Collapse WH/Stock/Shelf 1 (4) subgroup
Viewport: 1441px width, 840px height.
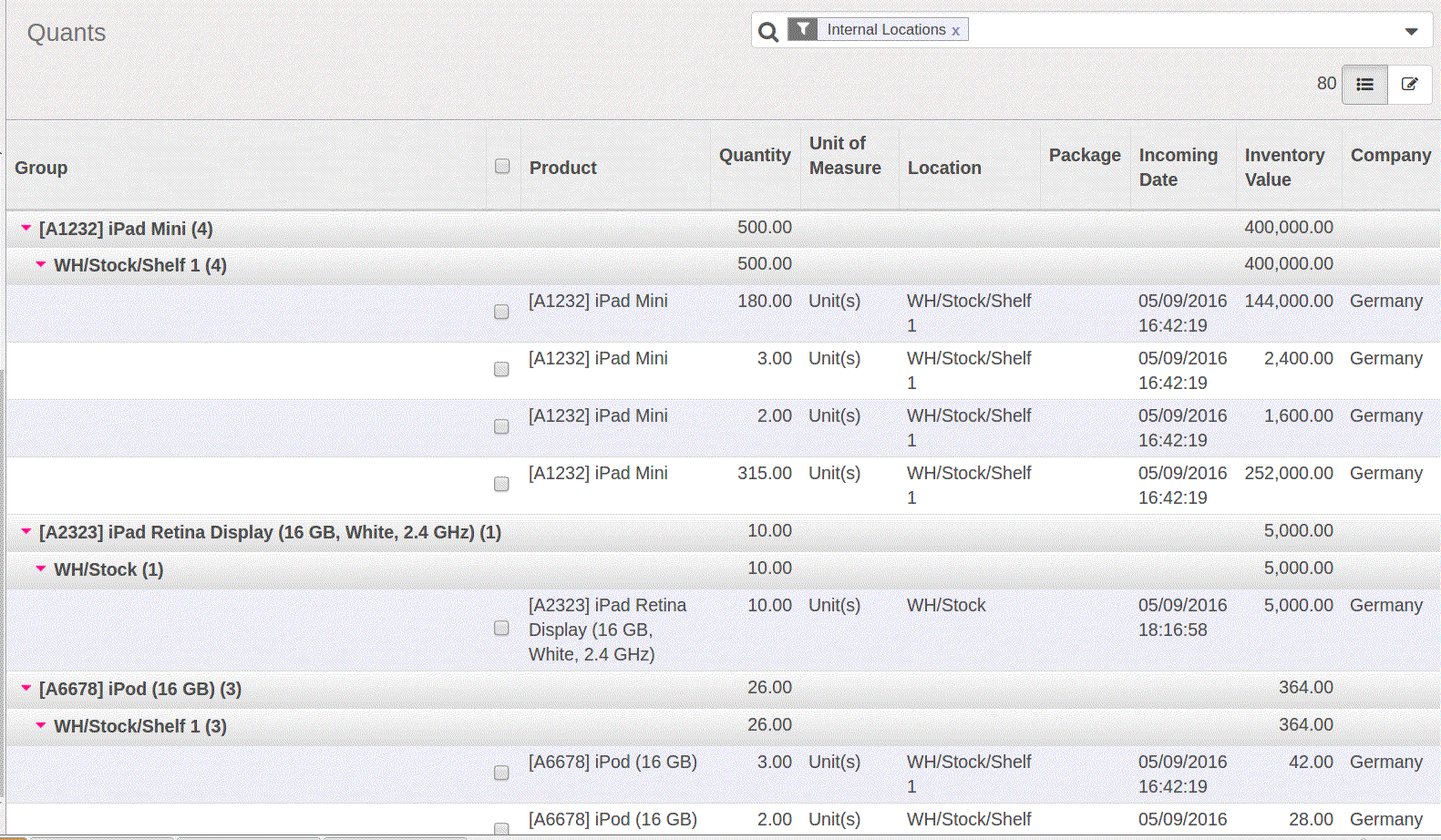[x=41, y=264]
